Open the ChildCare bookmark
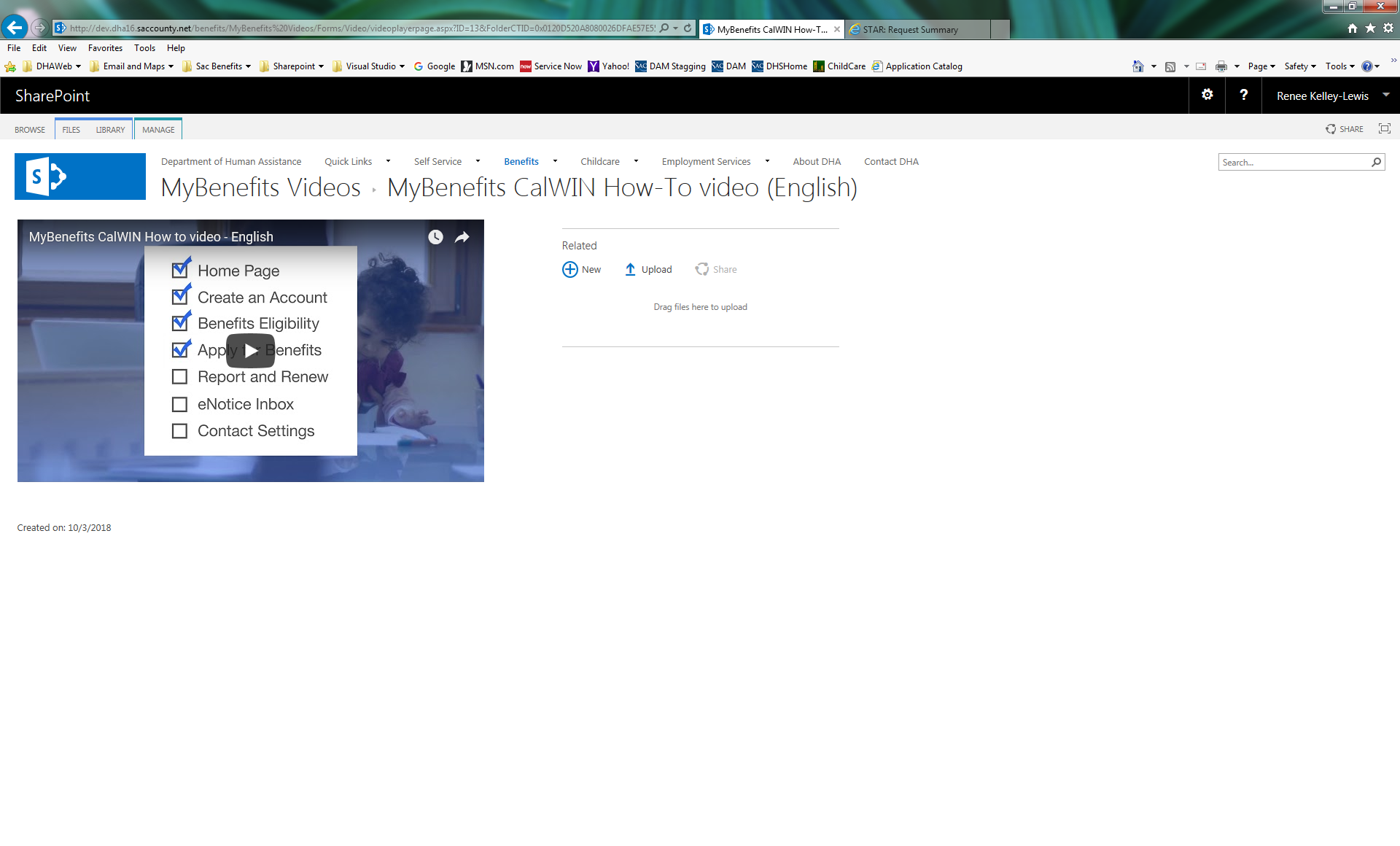 pyautogui.click(x=839, y=66)
